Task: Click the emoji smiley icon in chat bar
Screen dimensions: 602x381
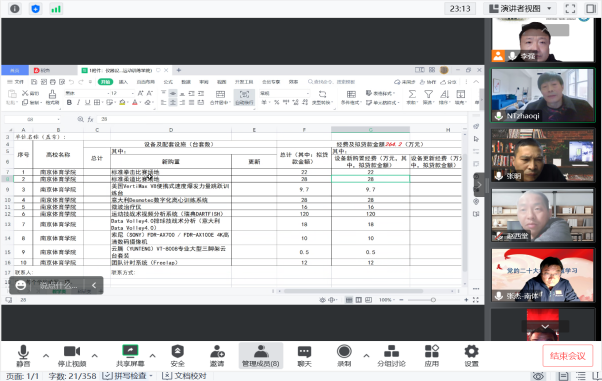Action: (x=20, y=285)
